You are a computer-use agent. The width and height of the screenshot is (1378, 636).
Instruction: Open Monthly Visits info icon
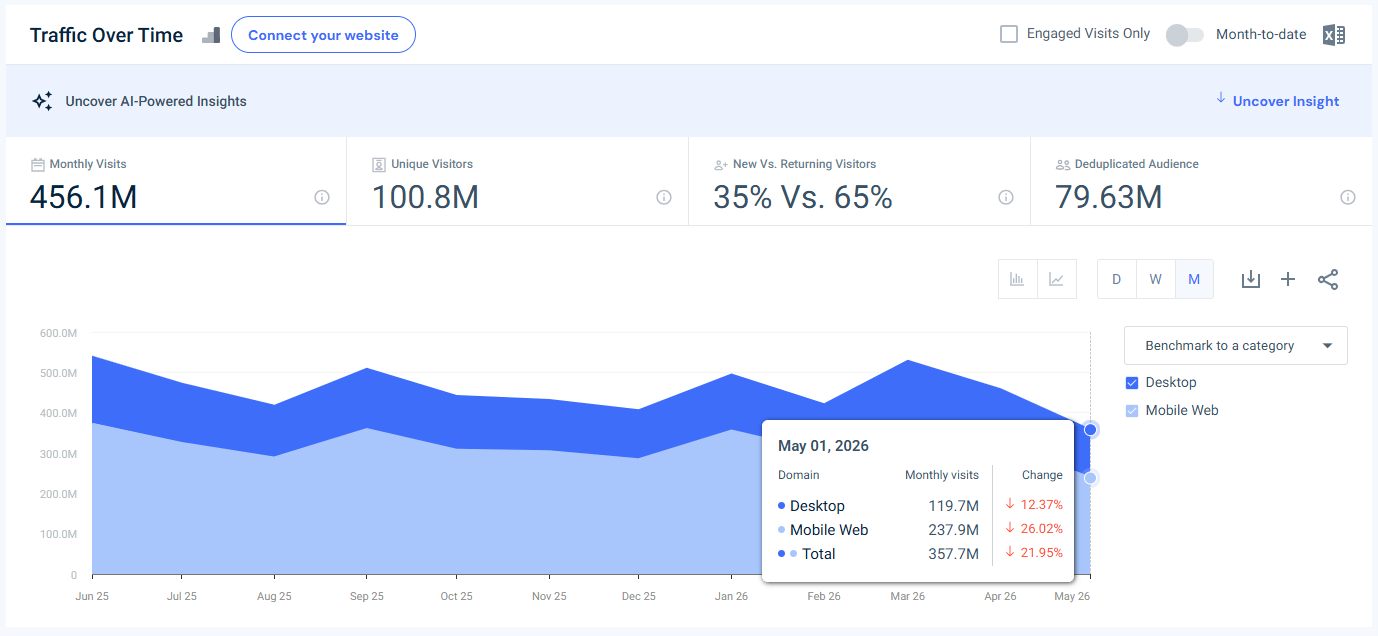pos(322,198)
